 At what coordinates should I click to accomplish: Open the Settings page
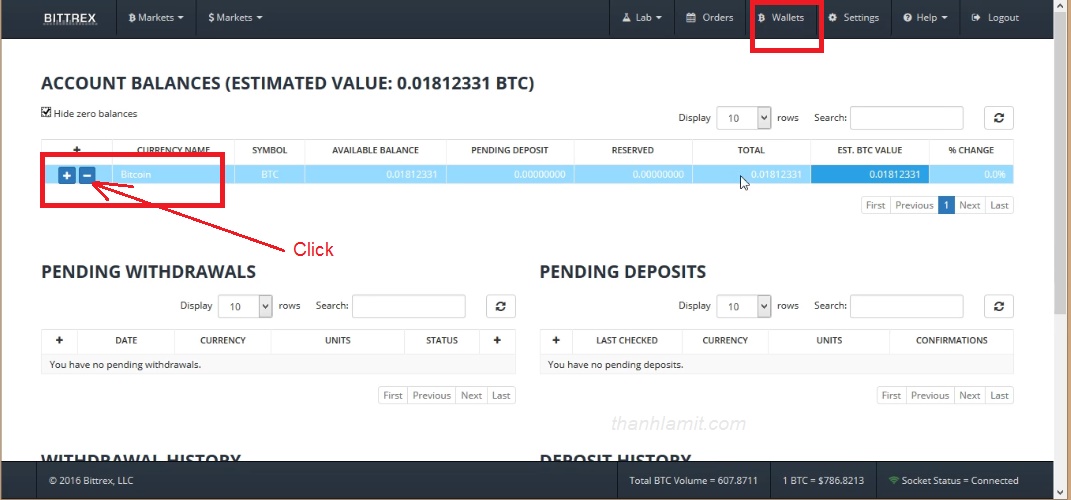point(854,18)
